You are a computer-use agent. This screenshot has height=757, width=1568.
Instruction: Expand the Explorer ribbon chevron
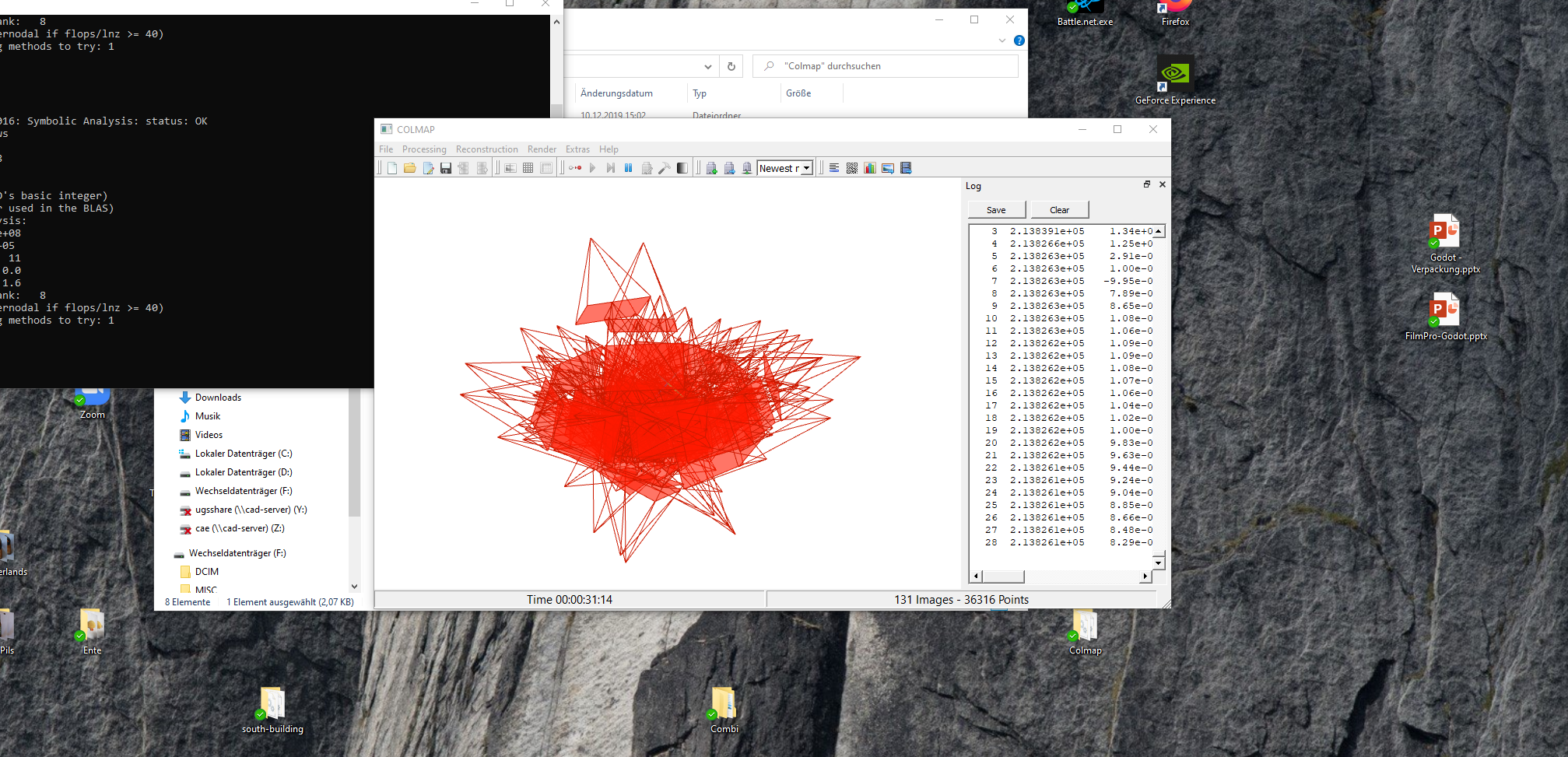click(1002, 40)
